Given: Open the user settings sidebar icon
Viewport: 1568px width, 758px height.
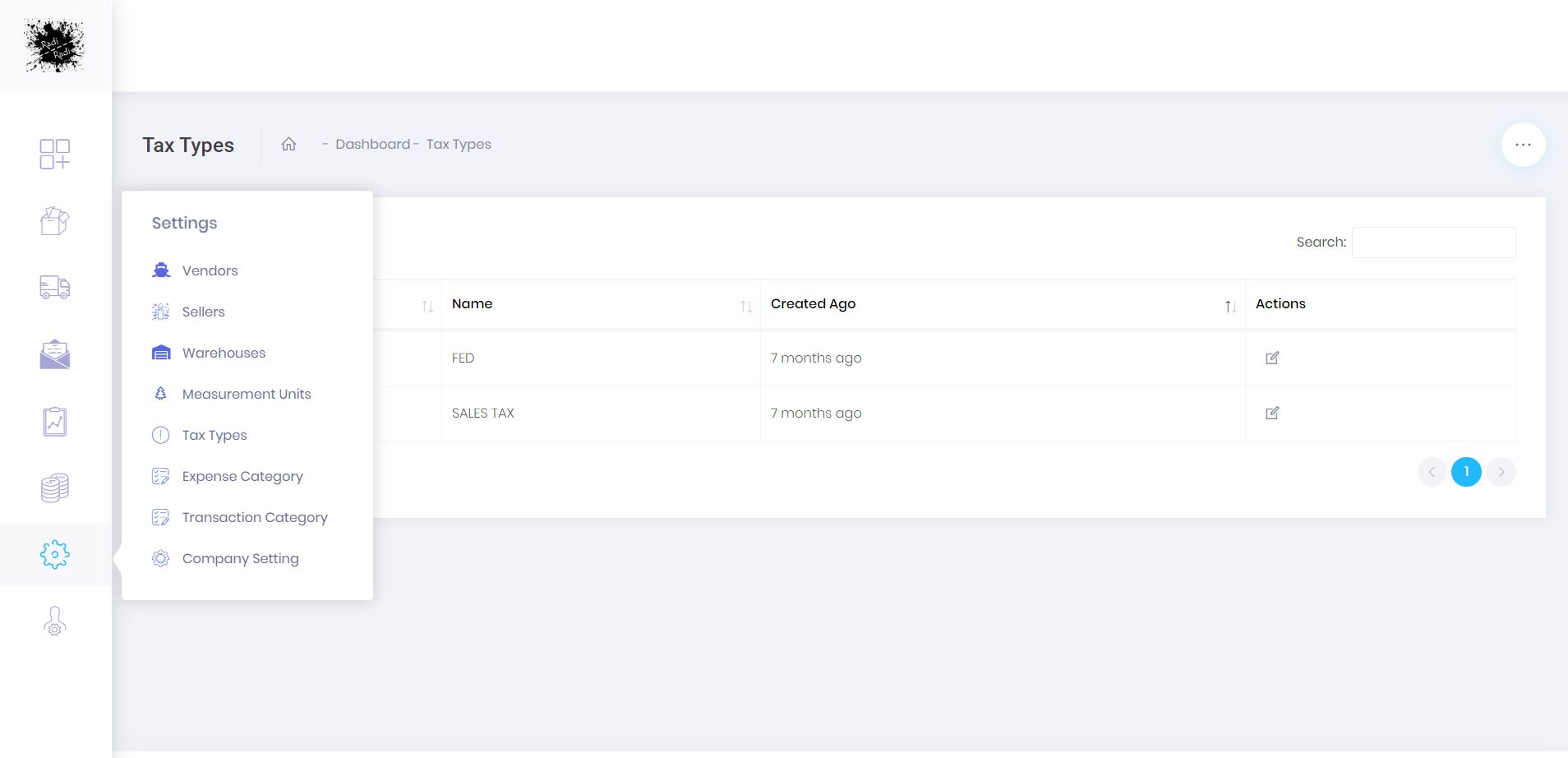Looking at the screenshot, I should tap(55, 622).
